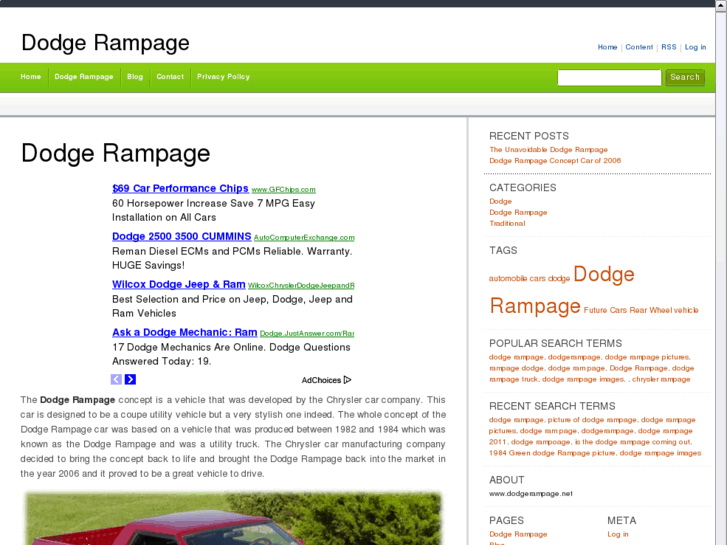
Task: Select the Dodge category
Action: [x=501, y=201]
